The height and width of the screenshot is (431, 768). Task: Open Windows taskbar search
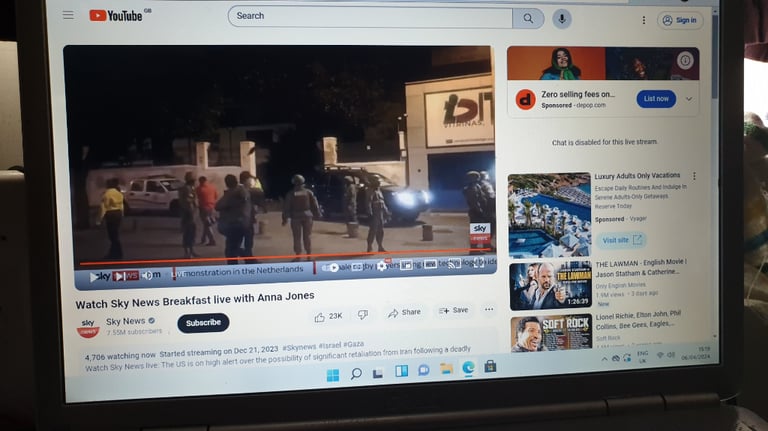356,374
